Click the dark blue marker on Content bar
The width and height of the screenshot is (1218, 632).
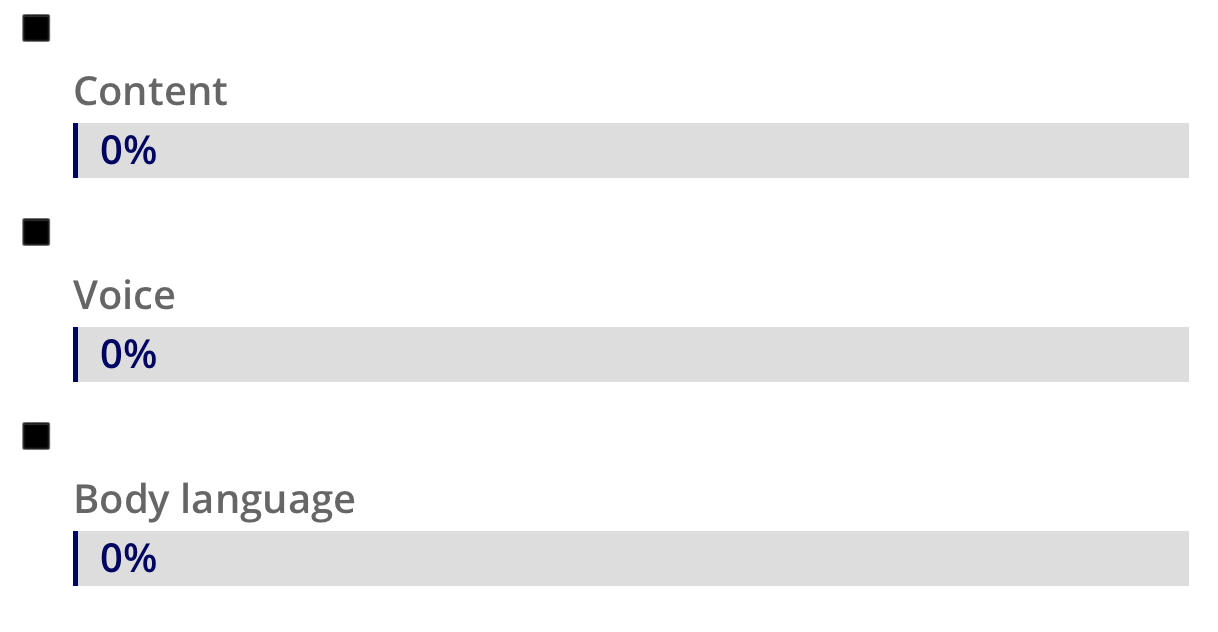[x=76, y=150]
